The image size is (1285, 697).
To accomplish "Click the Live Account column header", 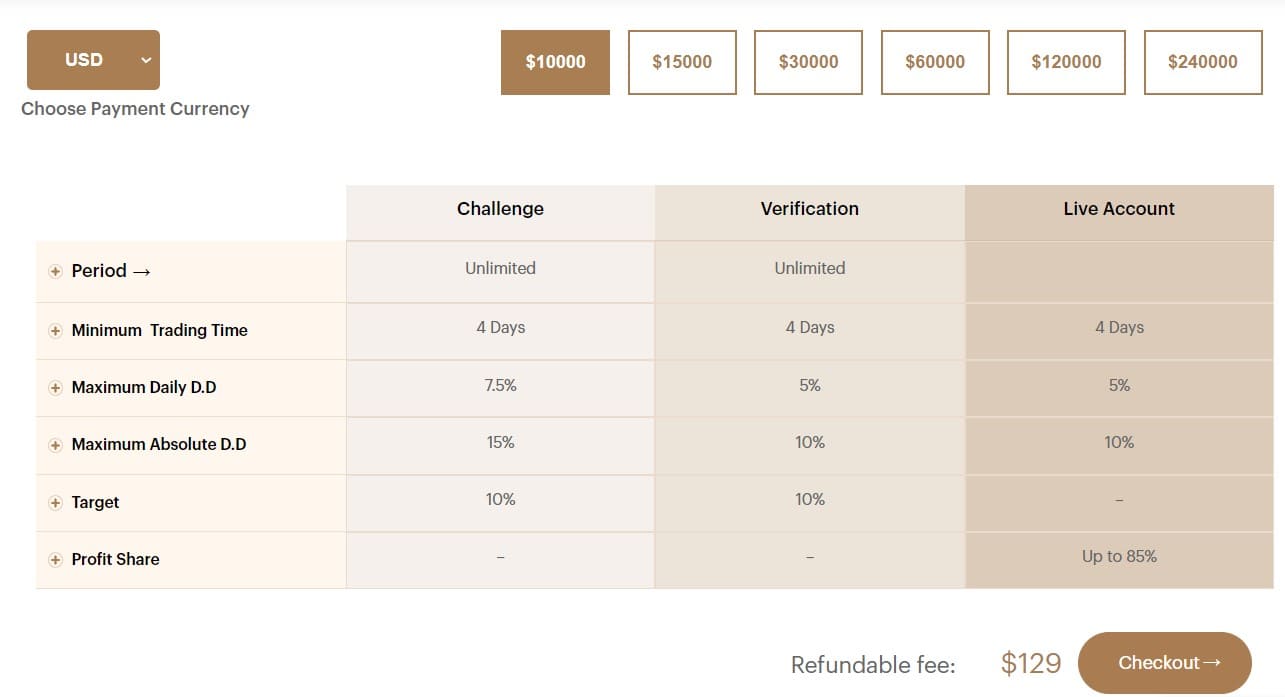I will (x=1118, y=209).
